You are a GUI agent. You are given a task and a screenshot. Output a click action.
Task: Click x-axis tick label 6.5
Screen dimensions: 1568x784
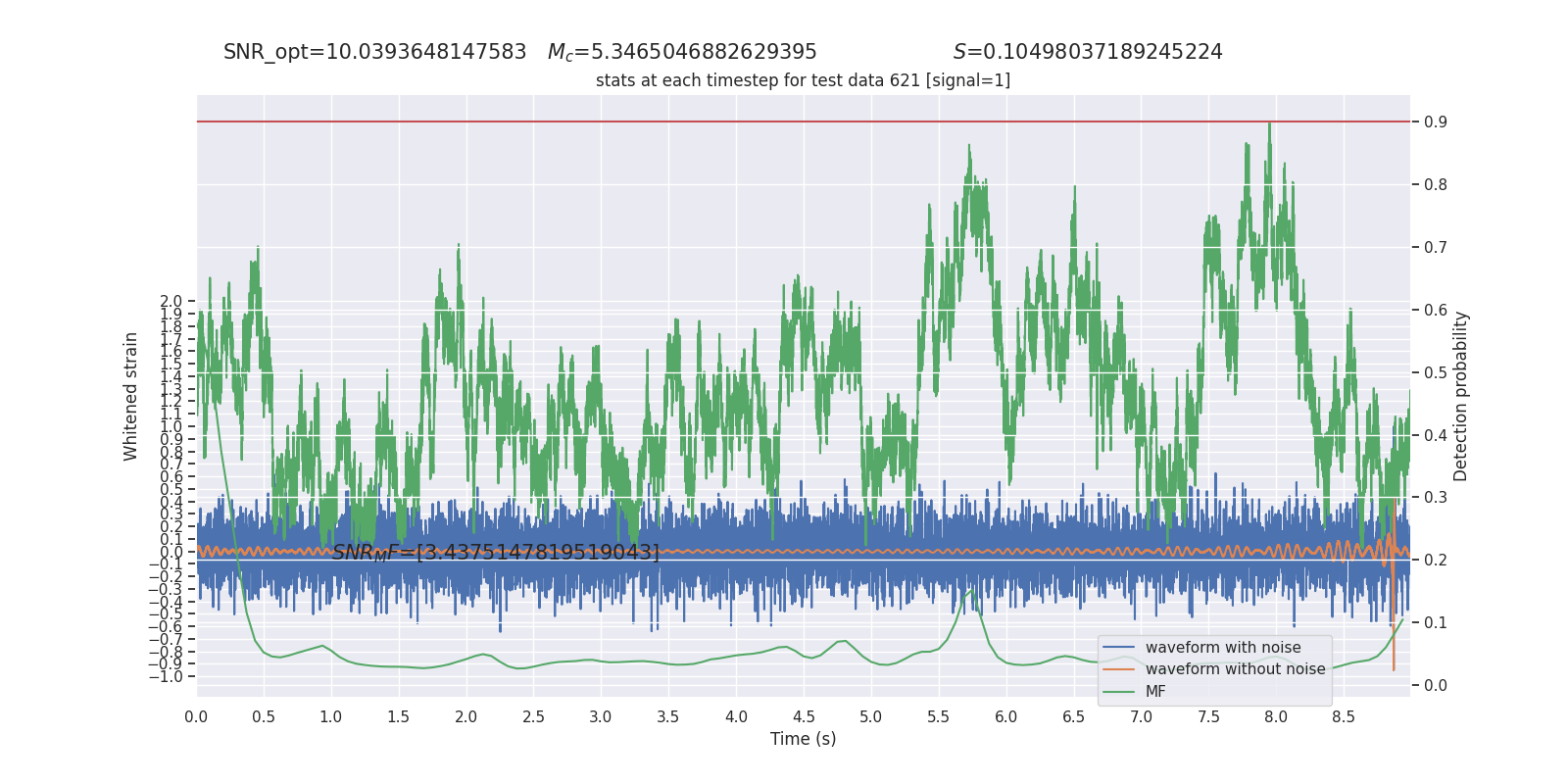coord(1073,717)
